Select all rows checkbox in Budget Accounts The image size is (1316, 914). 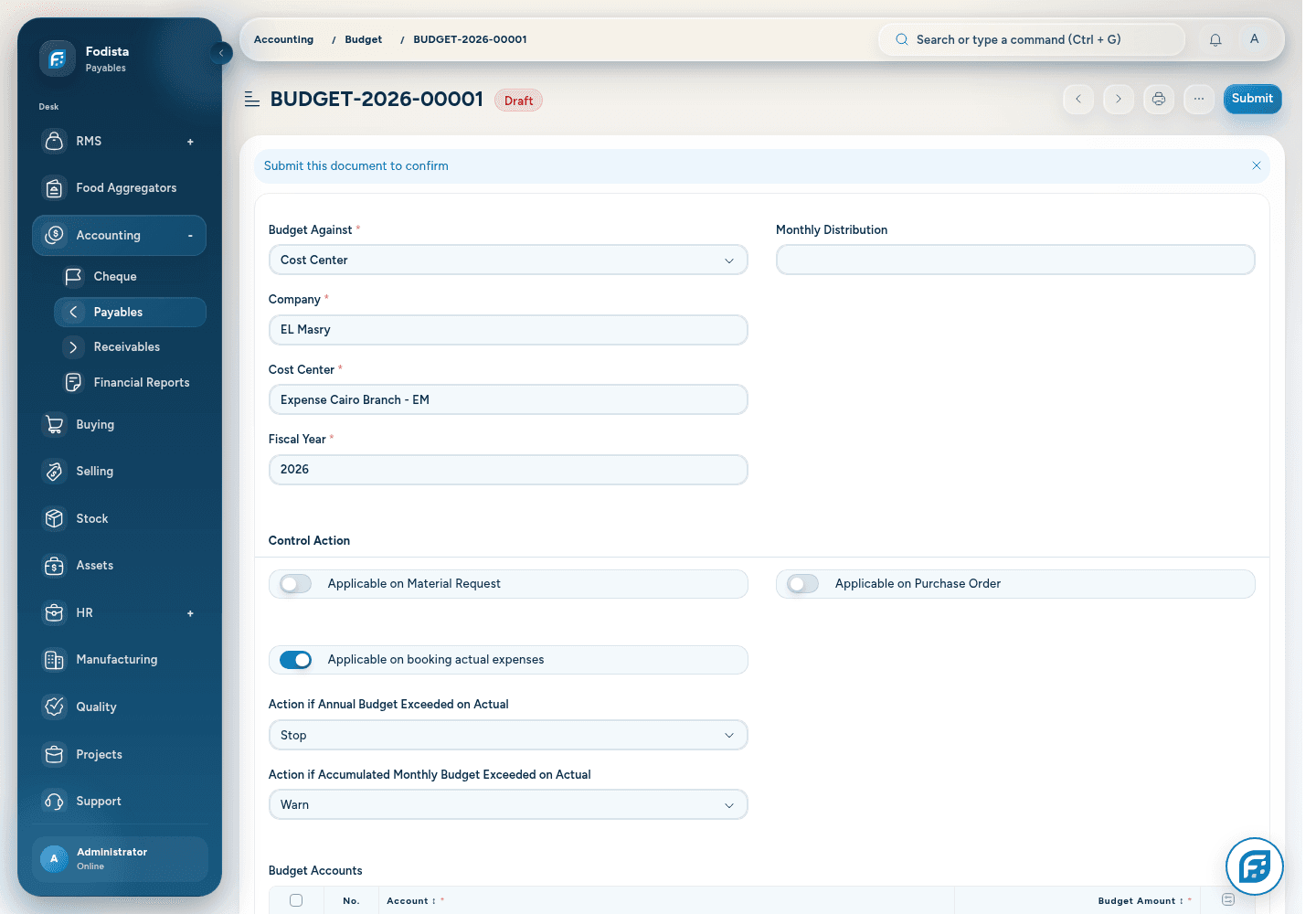click(x=296, y=900)
